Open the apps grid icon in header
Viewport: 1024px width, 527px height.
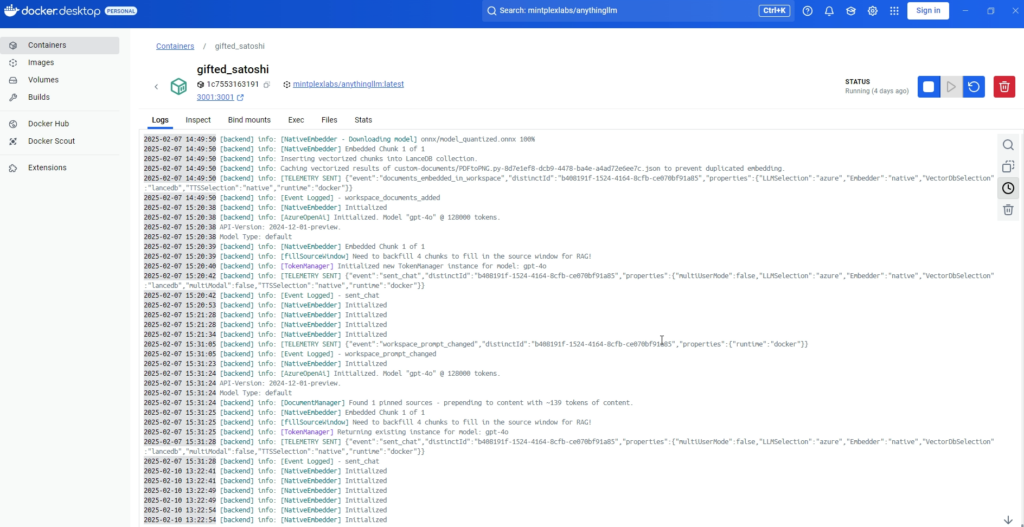point(894,10)
